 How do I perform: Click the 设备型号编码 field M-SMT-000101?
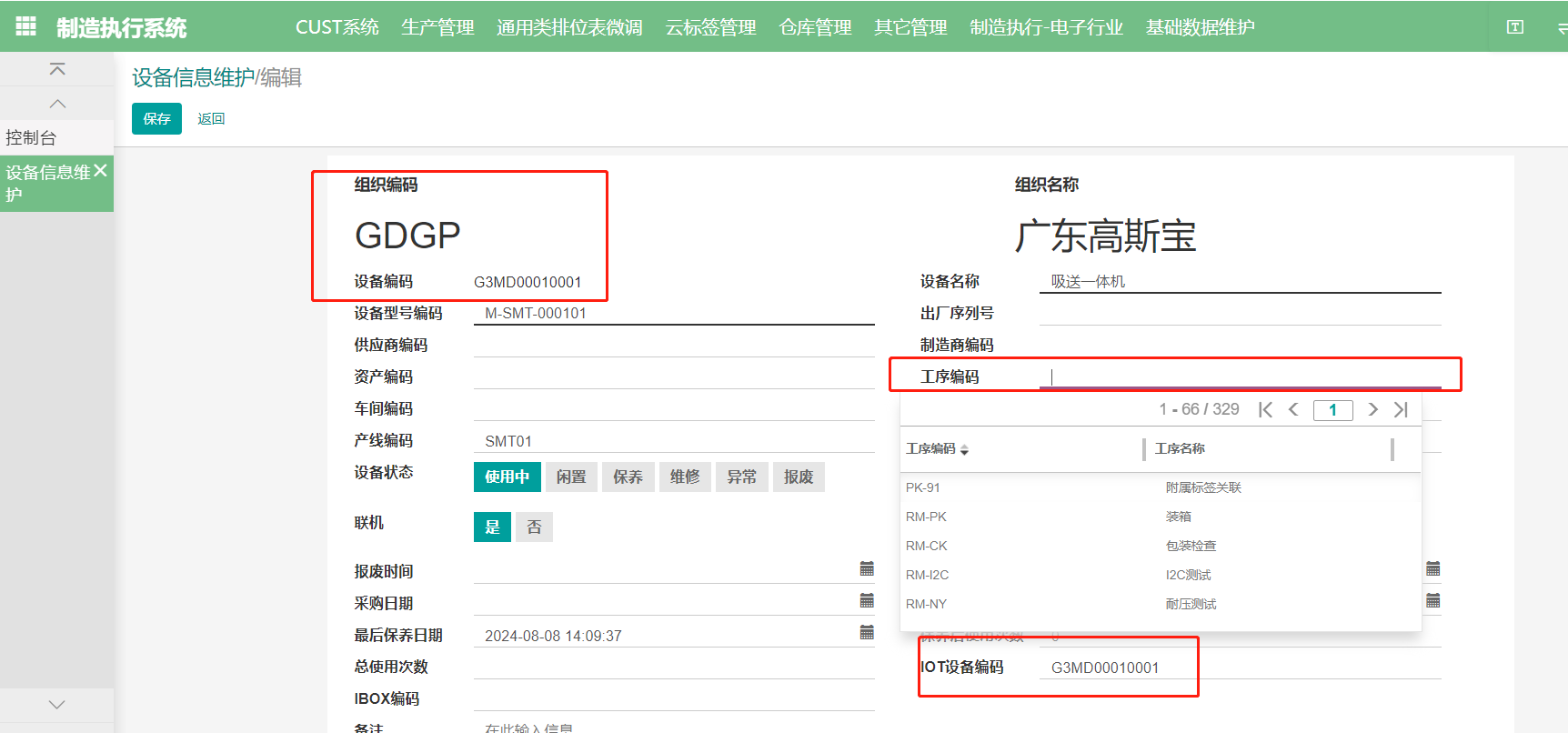coord(674,313)
